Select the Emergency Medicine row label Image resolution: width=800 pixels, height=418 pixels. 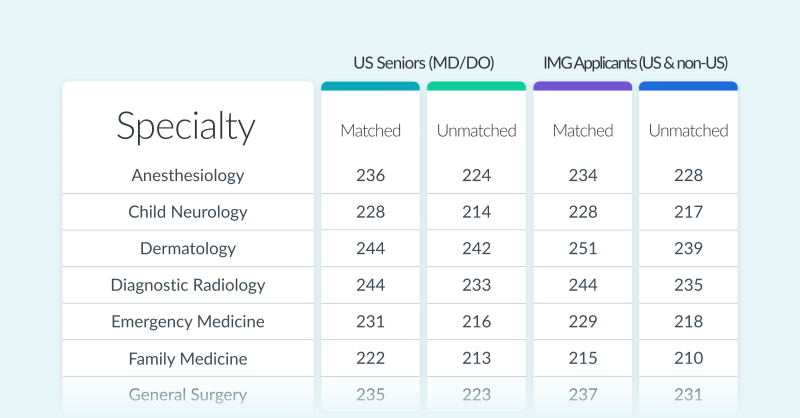pyautogui.click(x=188, y=321)
